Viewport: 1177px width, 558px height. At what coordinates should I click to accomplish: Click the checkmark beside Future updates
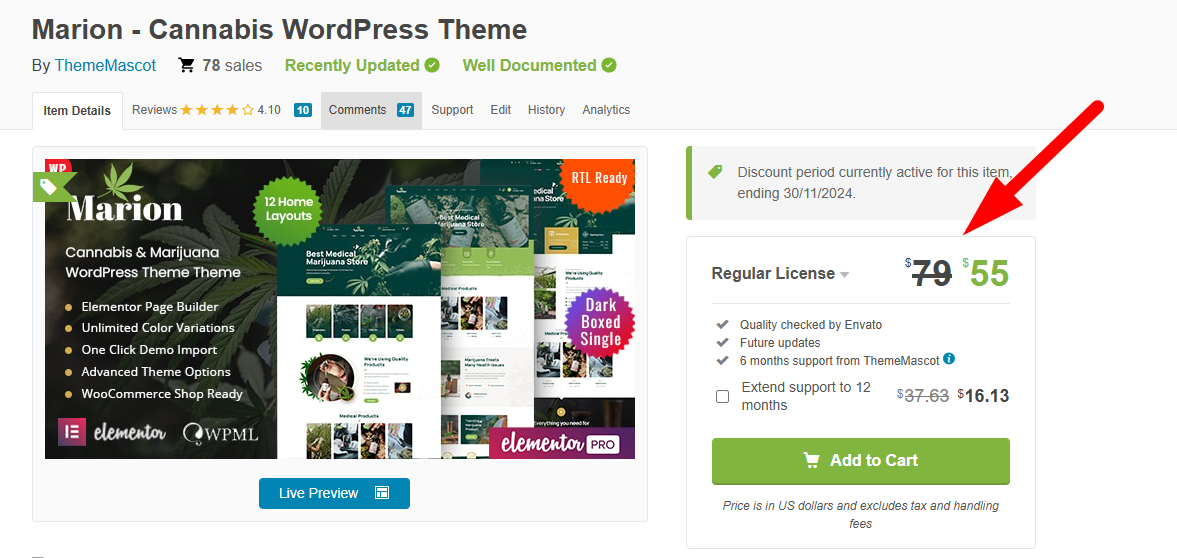coord(722,342)
